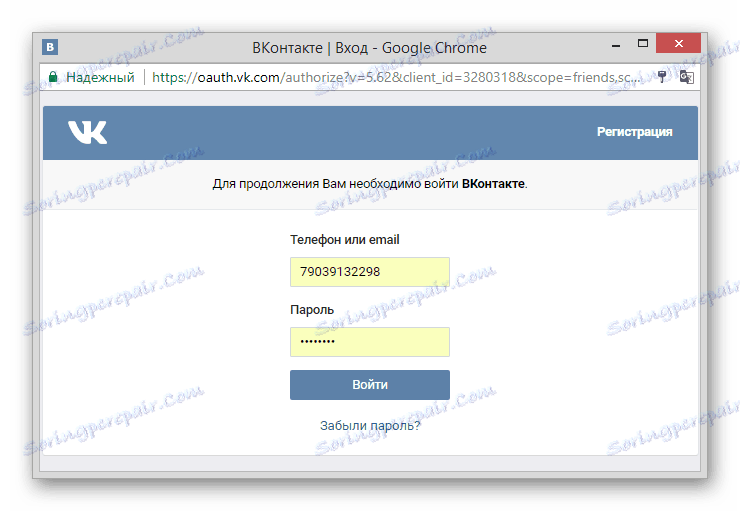
Task: Click the green padlock security icon
Action: [53, 77]
